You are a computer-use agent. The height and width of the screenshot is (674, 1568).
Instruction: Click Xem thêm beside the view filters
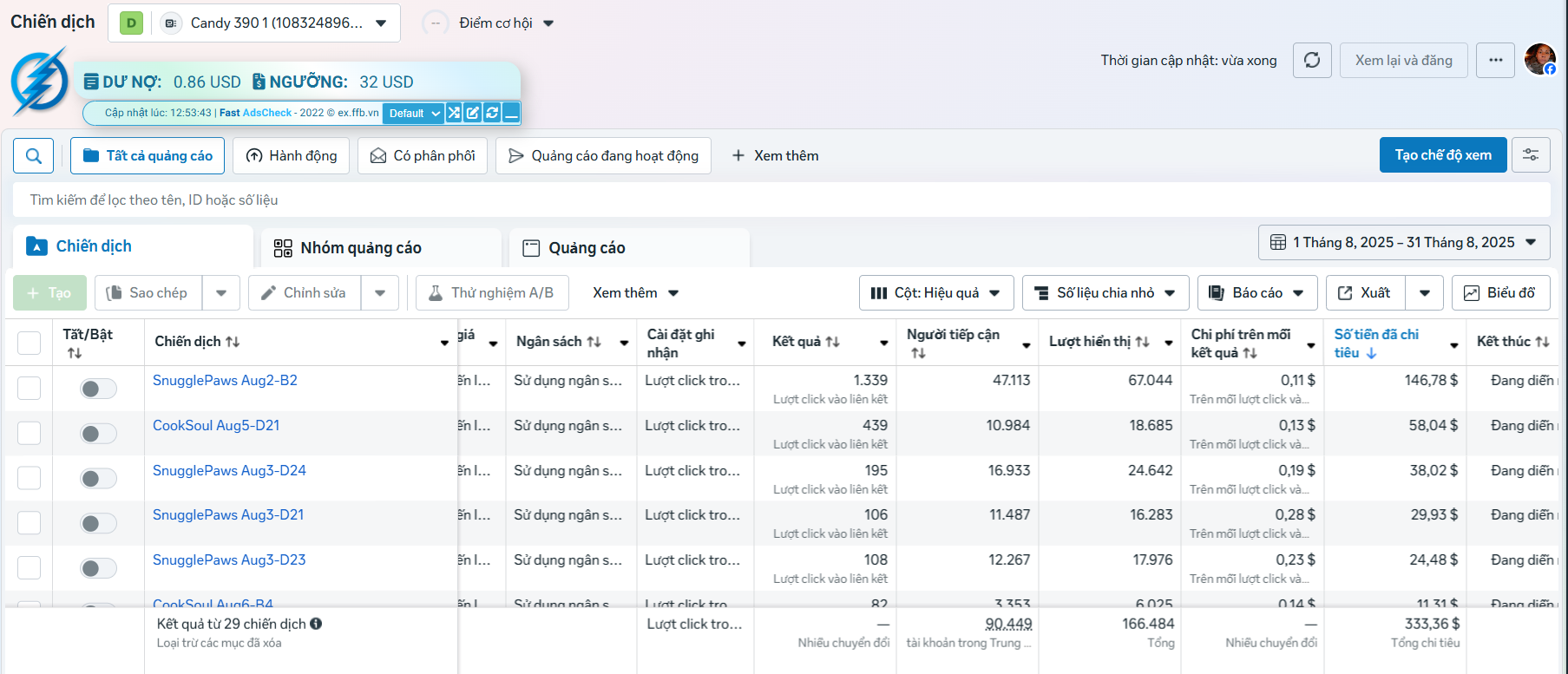click(x=775, y=156)
